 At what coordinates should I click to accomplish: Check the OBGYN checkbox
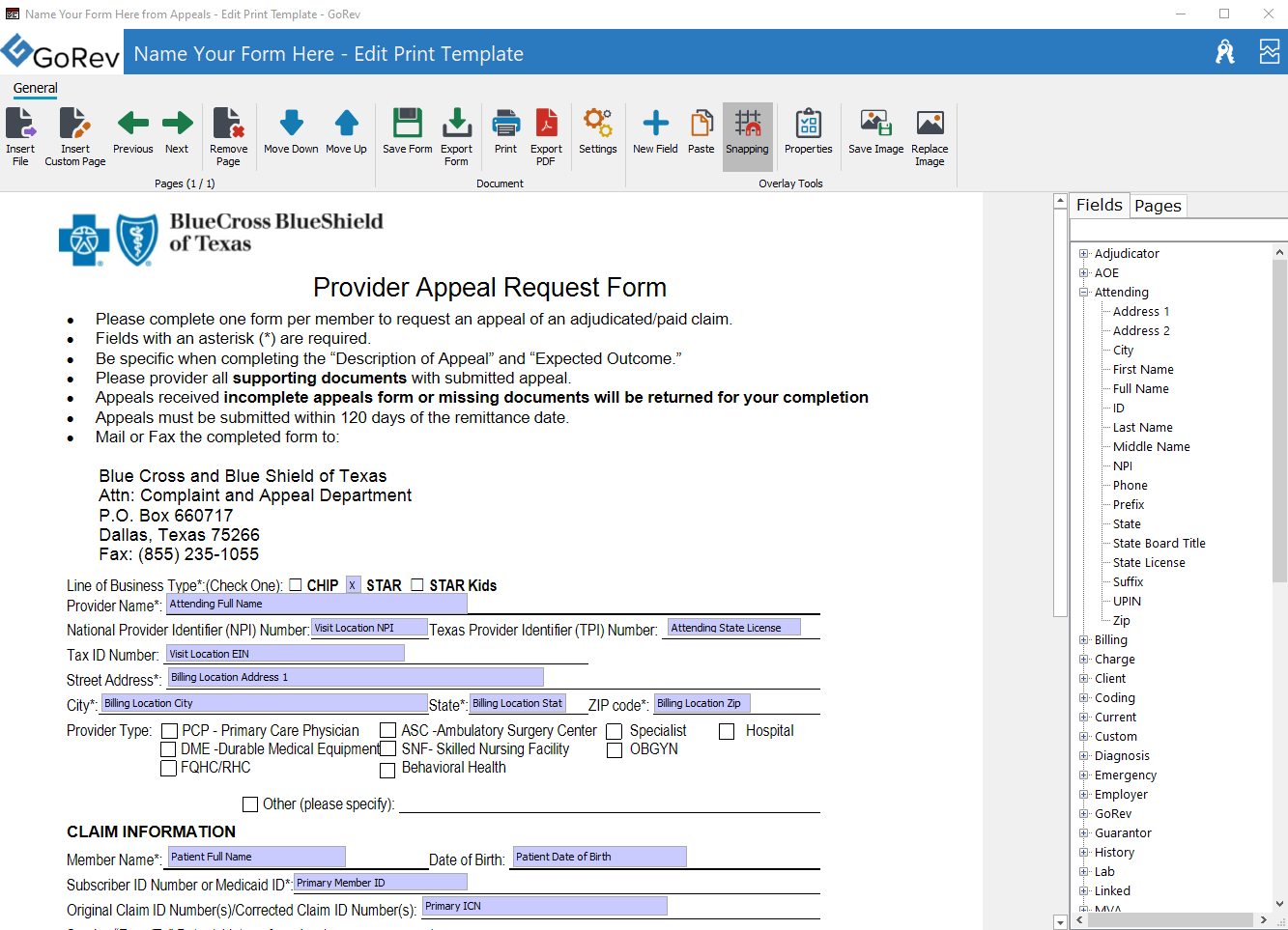[614, 750]
